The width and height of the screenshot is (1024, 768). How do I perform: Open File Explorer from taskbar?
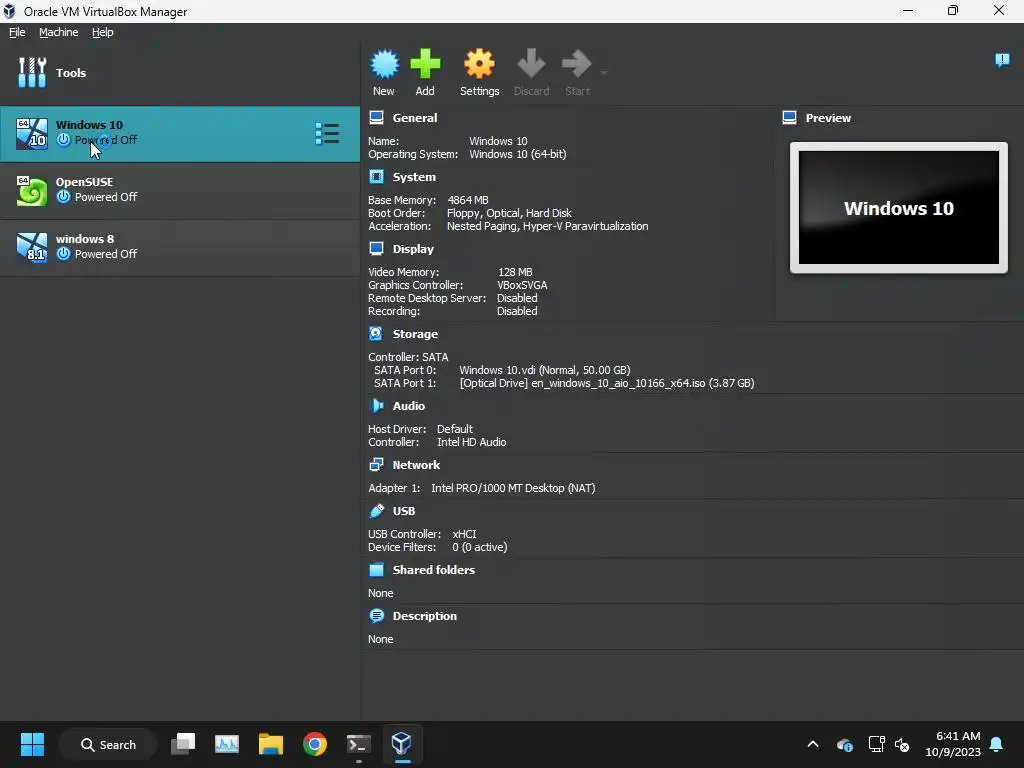point(270,744)
